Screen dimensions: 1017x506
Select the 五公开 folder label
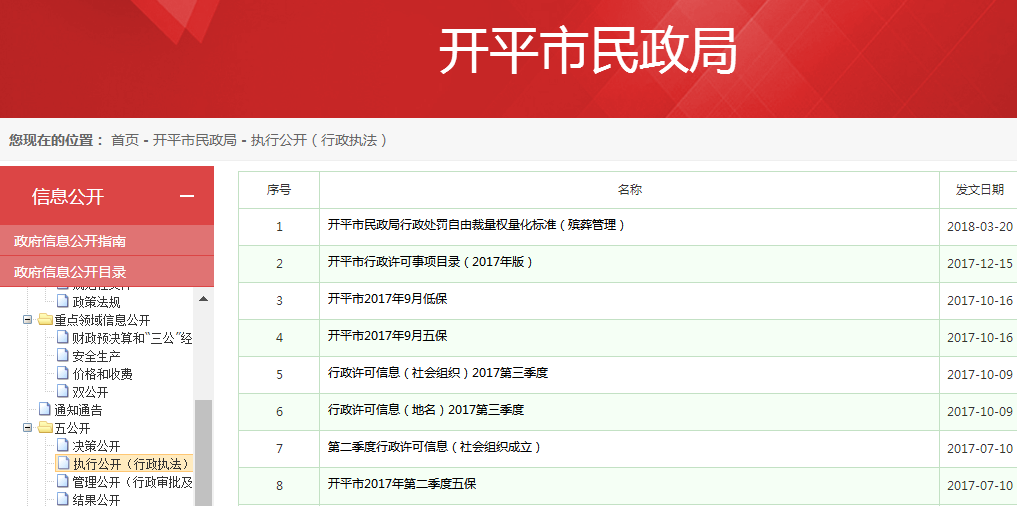pyautogui.click(x=72, y=428)
